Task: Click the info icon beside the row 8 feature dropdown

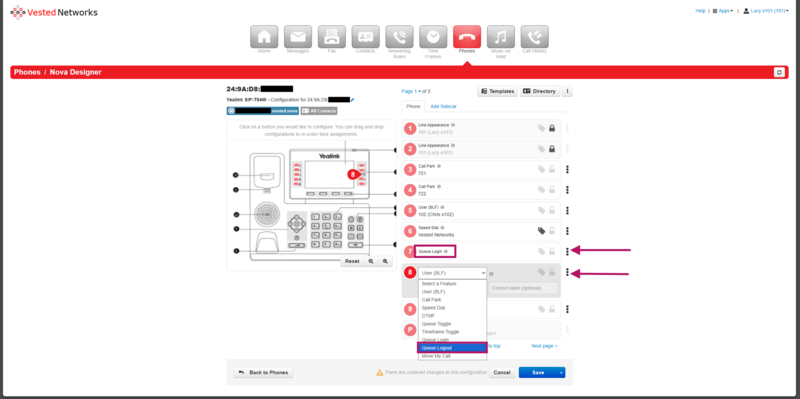Action: click(491, 274)
